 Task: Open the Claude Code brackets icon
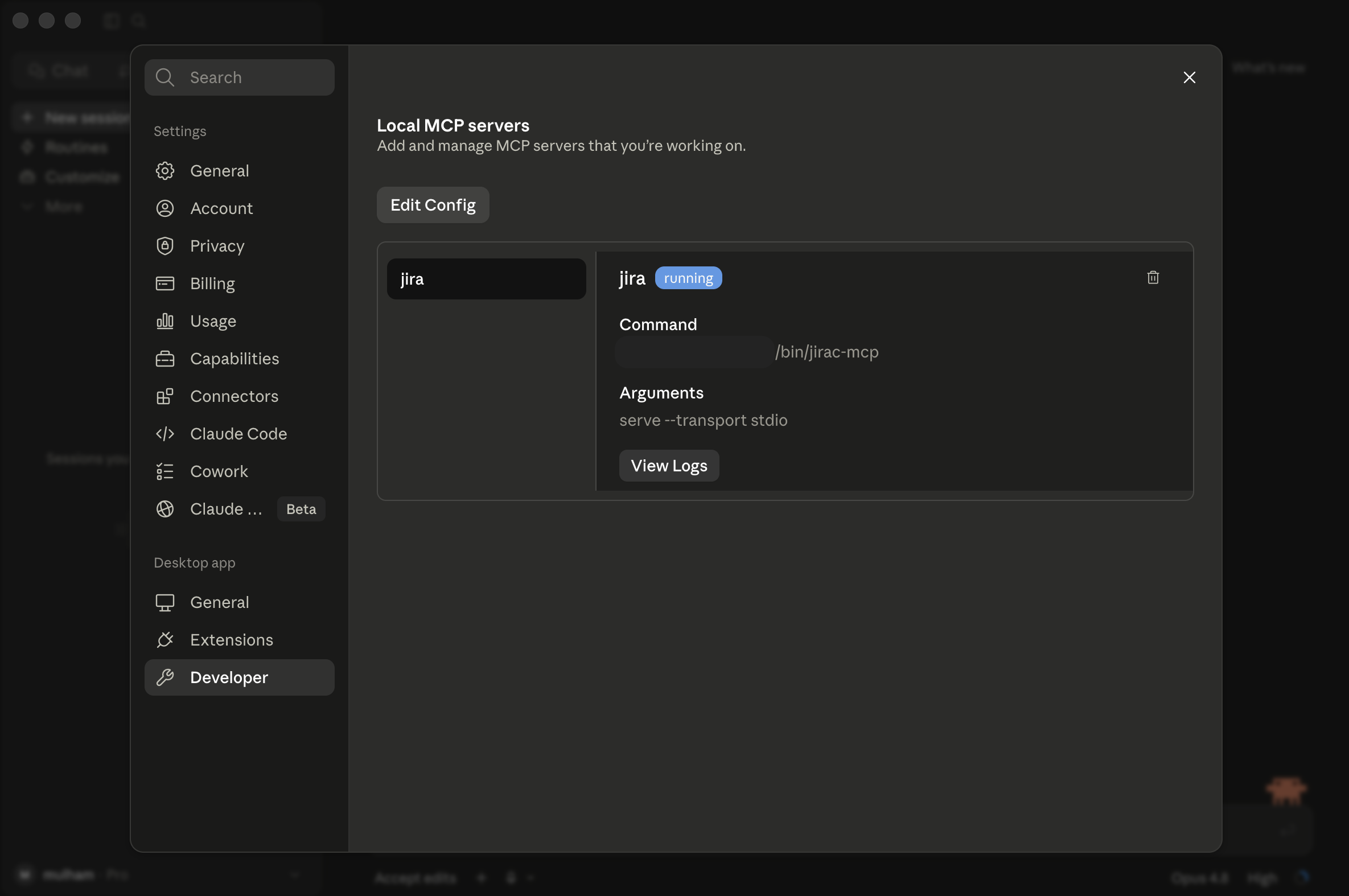pyautogui.click(x=165, y=434)
